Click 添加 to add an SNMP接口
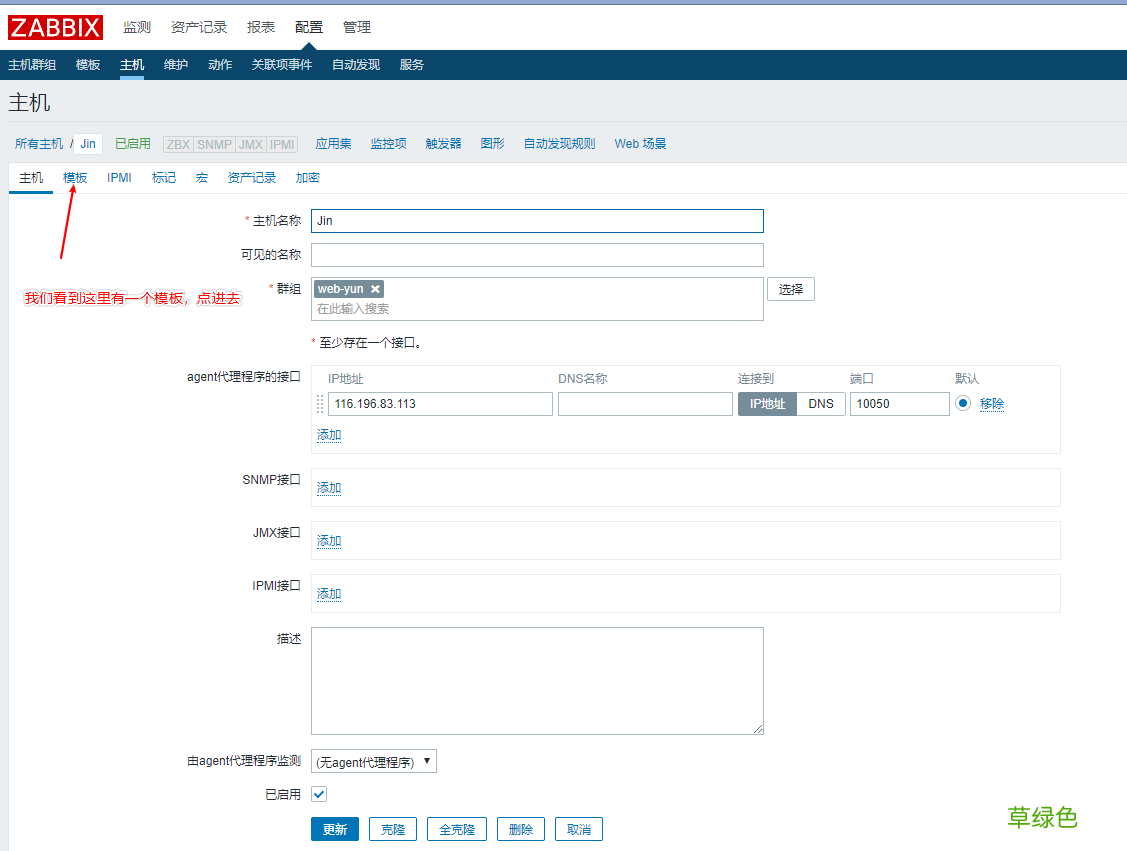Viewport: 1127px width, 851px height. coord(328,487)
